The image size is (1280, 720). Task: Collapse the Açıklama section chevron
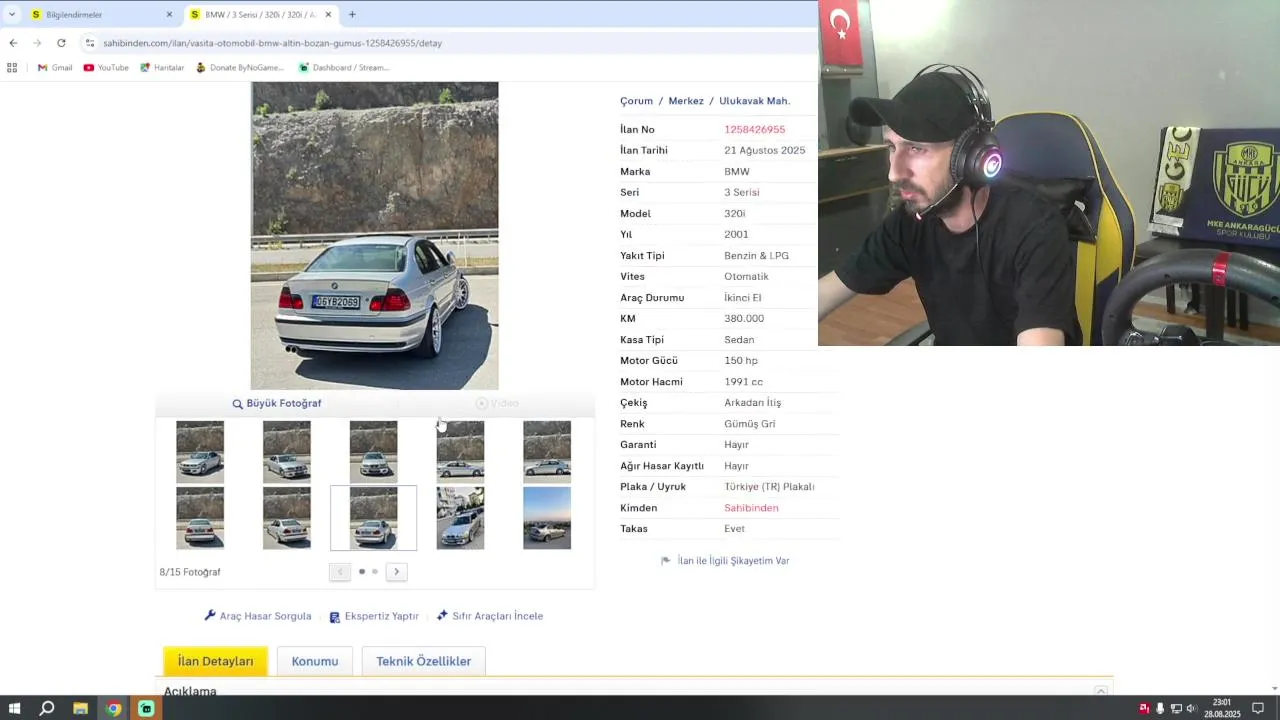1101,691
